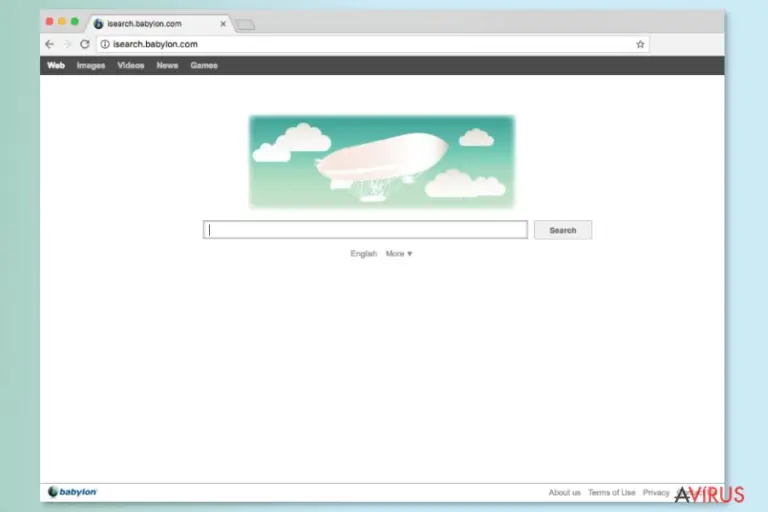Open a new tab with blank tab button
The height and width of the screenshot is (512, 768).
(x=245, y=24)
